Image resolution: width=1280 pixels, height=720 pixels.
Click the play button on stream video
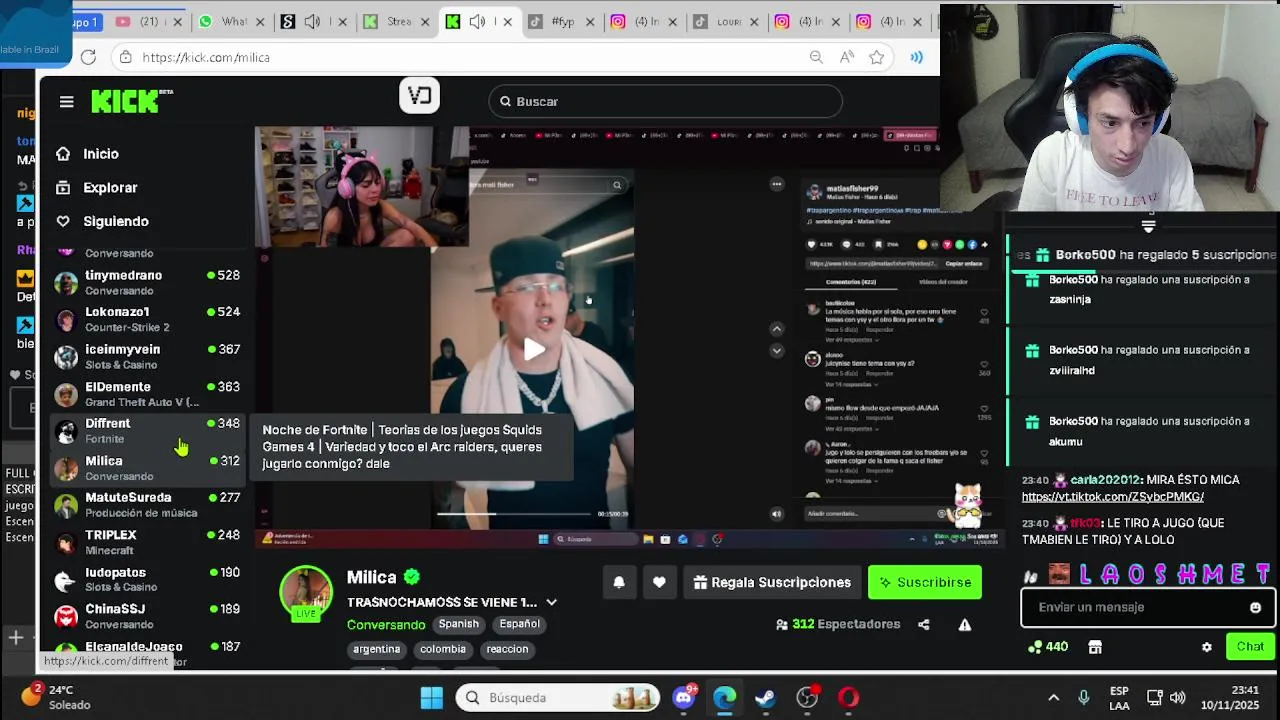(533, 349)
